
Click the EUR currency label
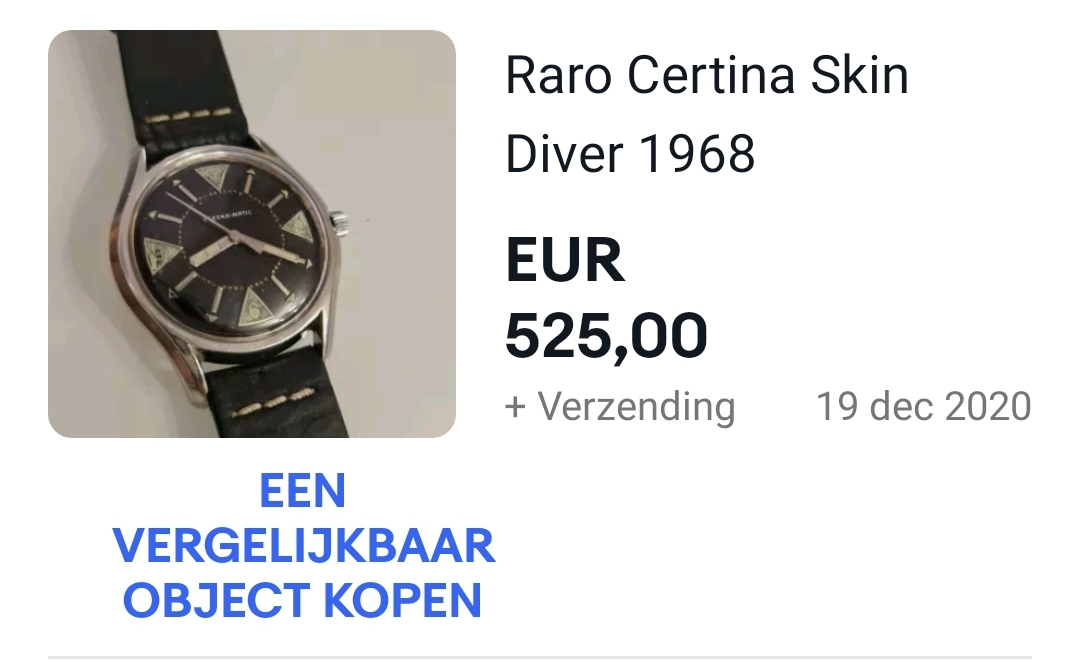565,260
